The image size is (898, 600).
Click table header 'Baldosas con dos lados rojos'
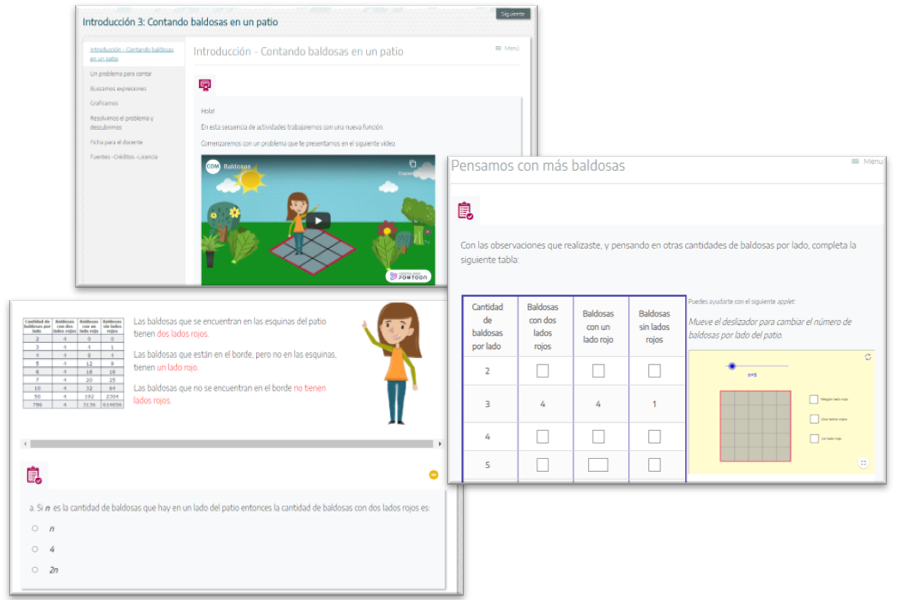(x=542, y=326)
